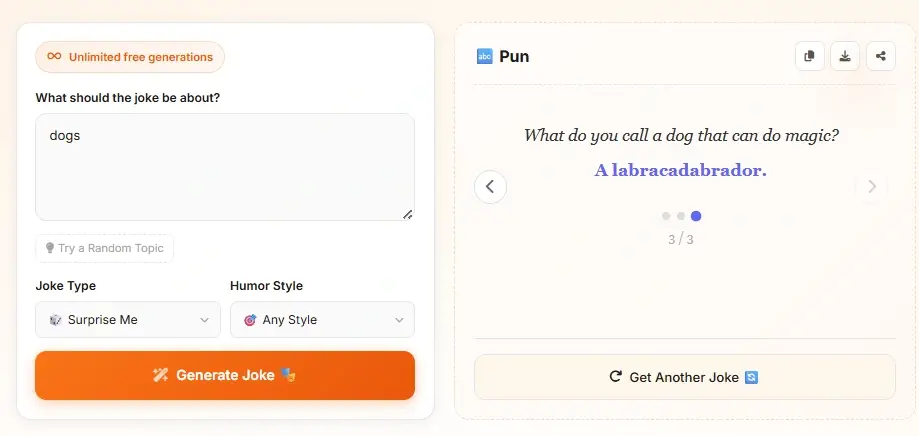Download the joke using the download icon

pyautogui.click(x=845, y=56)
